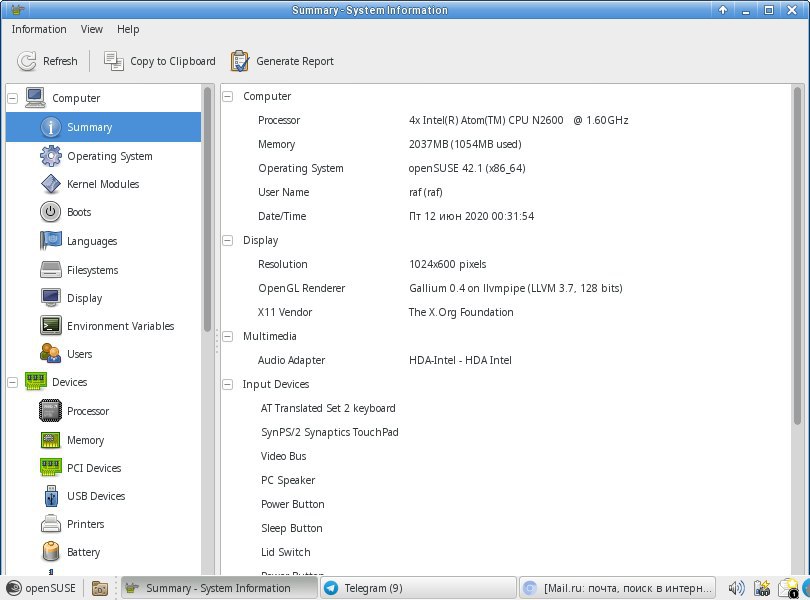This screenshot has width=810, height=600.
Task: Open Operating System gear icon
Action: 51,156
